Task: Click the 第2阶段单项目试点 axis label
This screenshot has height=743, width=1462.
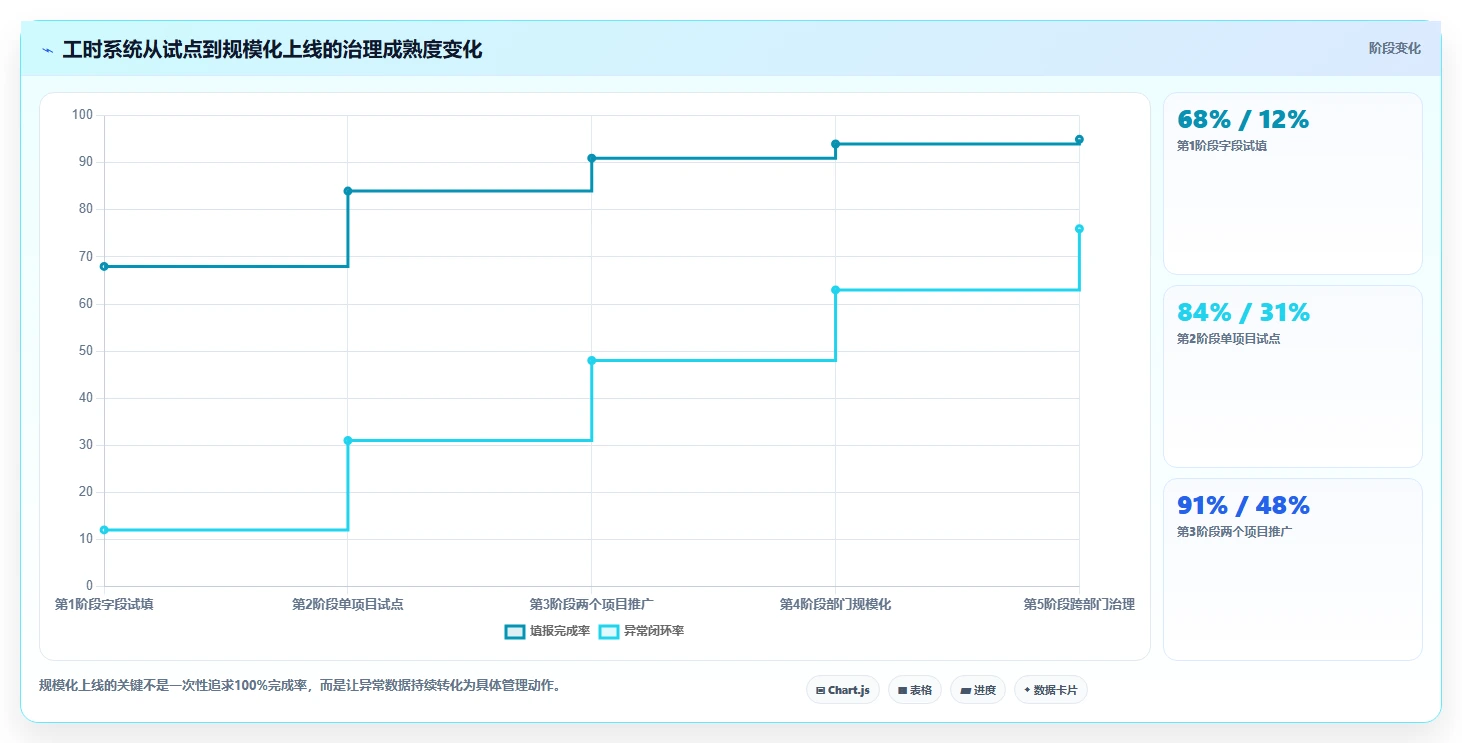Action: (x=348, y=604)
